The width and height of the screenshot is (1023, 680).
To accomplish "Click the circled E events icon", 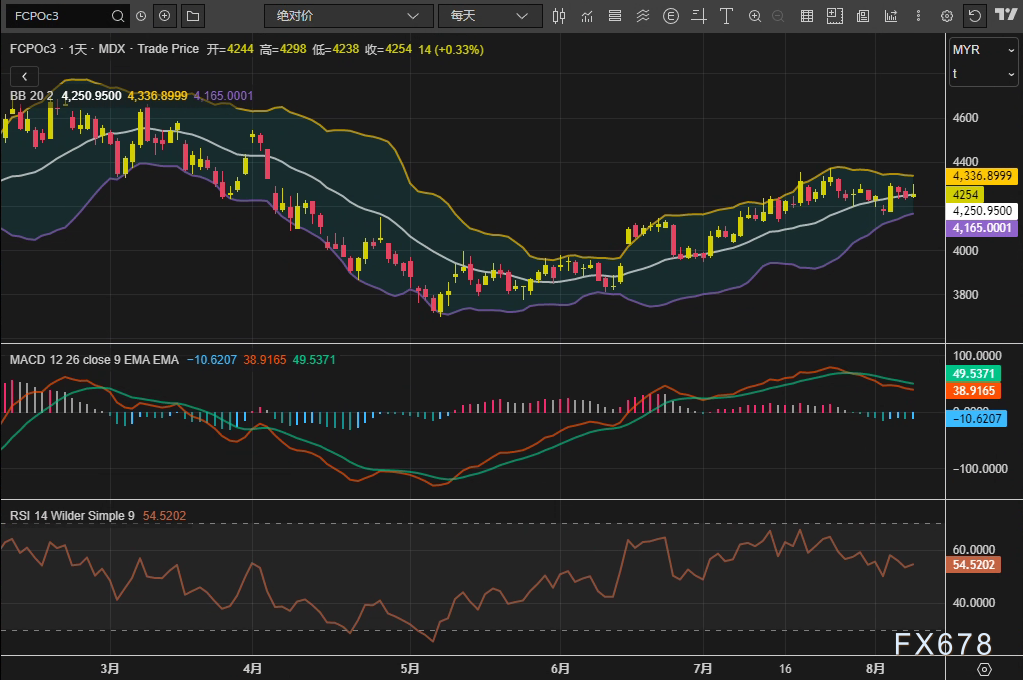I will coord(670,16).
